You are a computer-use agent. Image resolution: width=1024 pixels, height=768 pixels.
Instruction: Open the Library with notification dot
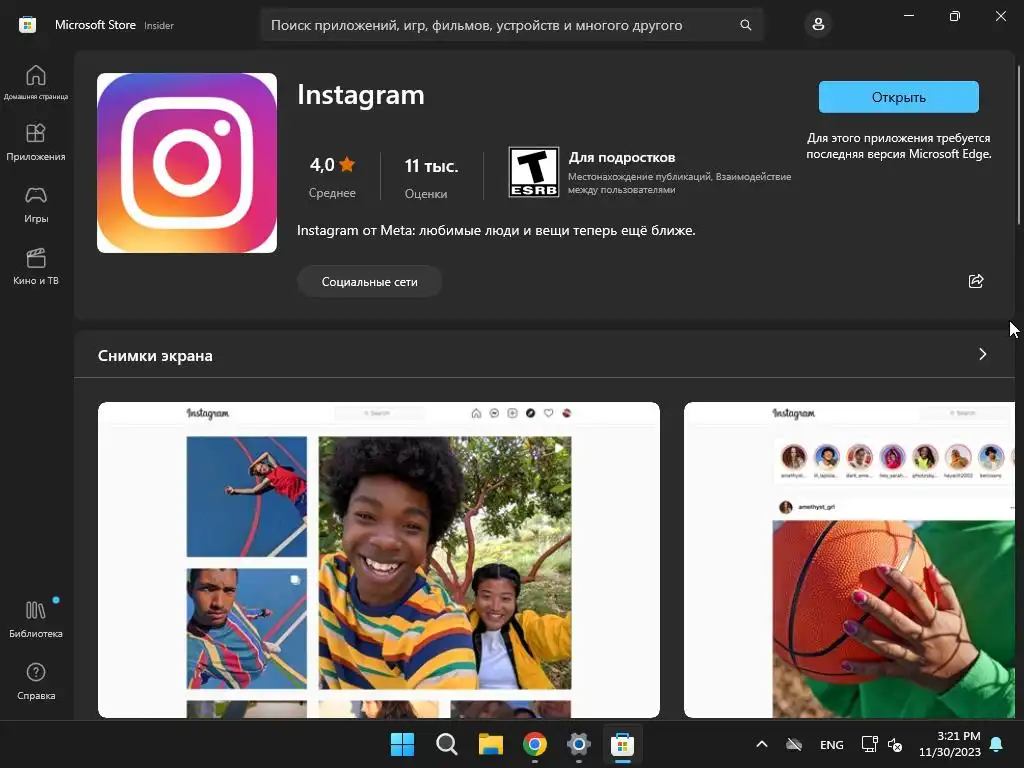(36, 619)
